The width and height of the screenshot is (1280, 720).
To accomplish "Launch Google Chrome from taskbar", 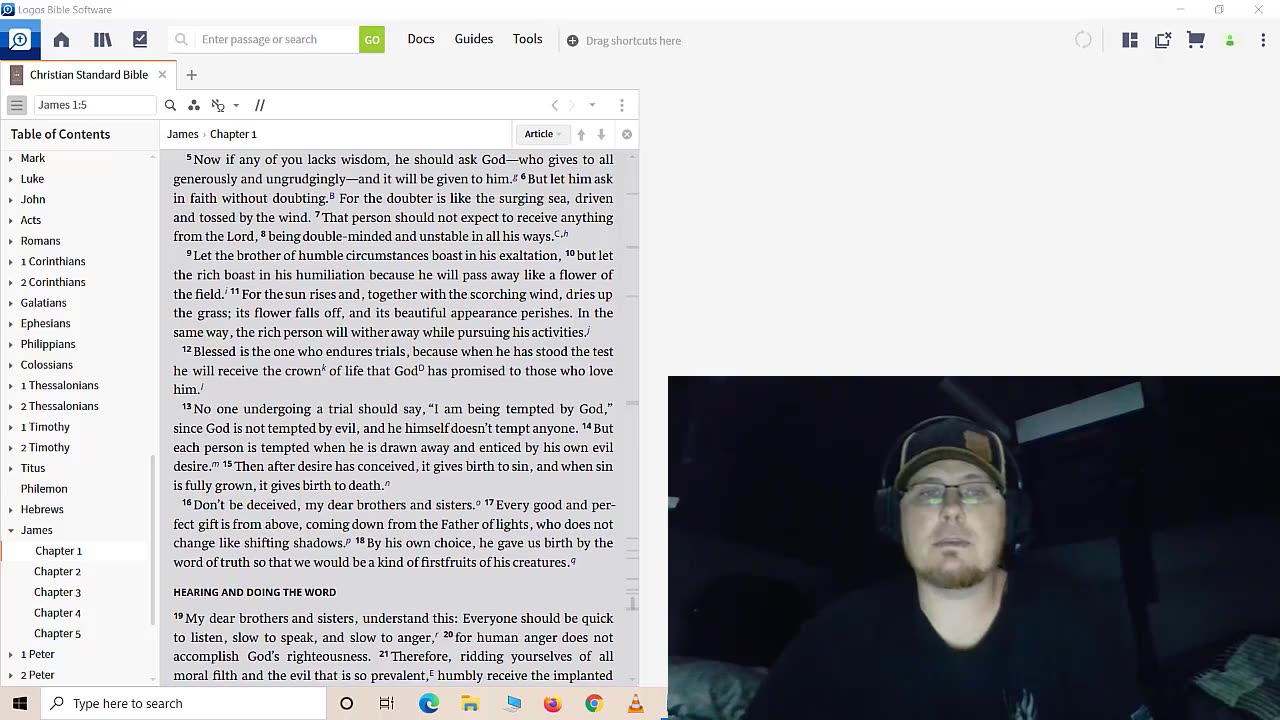I will pyautogui.click(x=594, y=704).
